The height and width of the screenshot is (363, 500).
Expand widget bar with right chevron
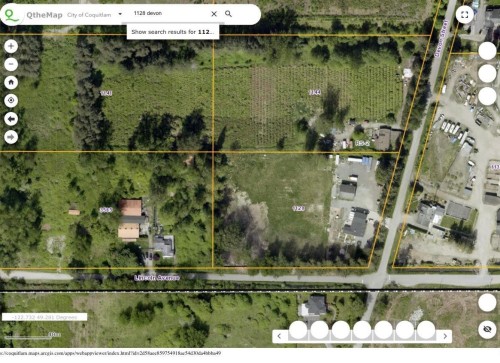(445, 336)
